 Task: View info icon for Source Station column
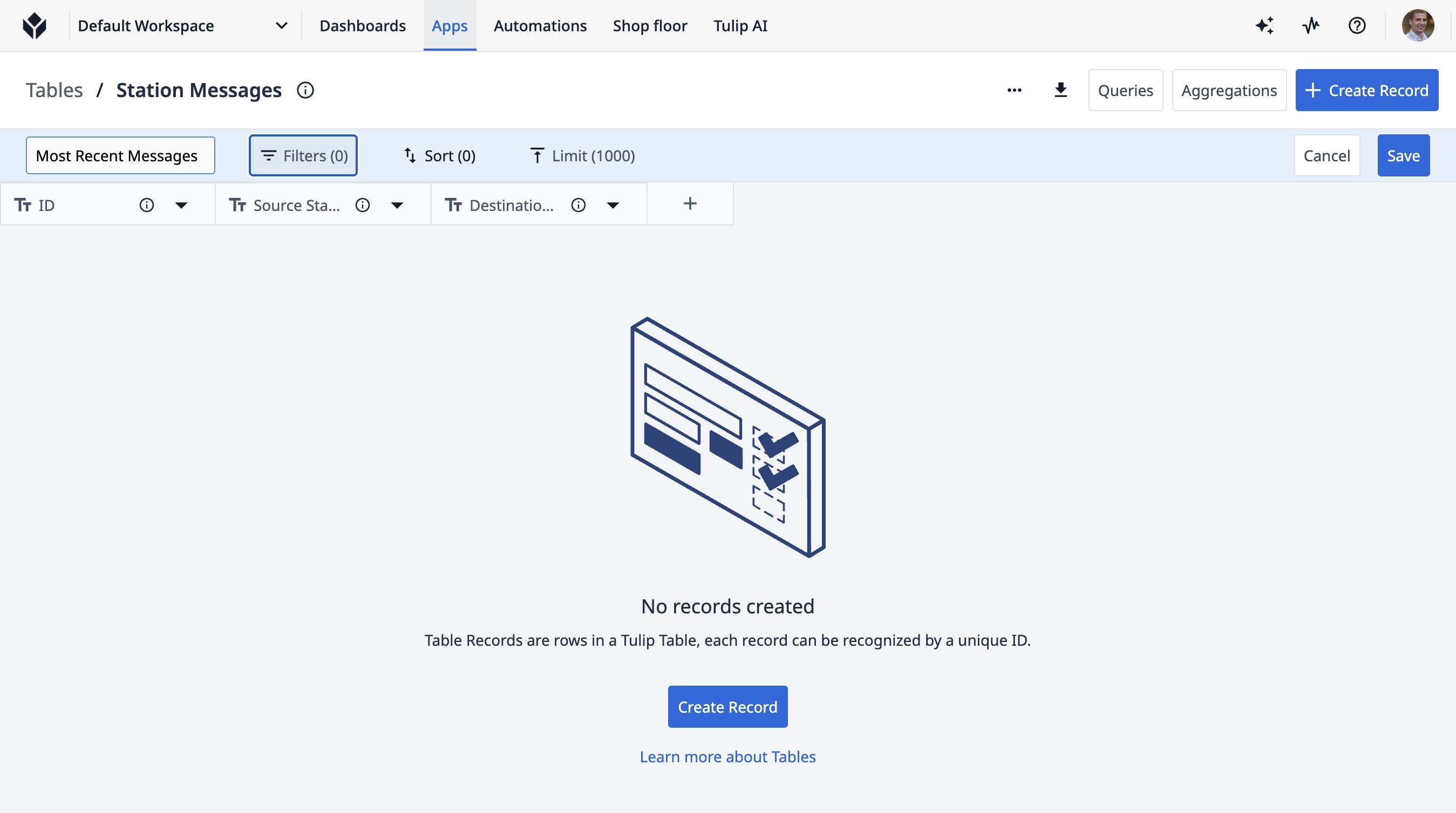(x=362, y=205)
